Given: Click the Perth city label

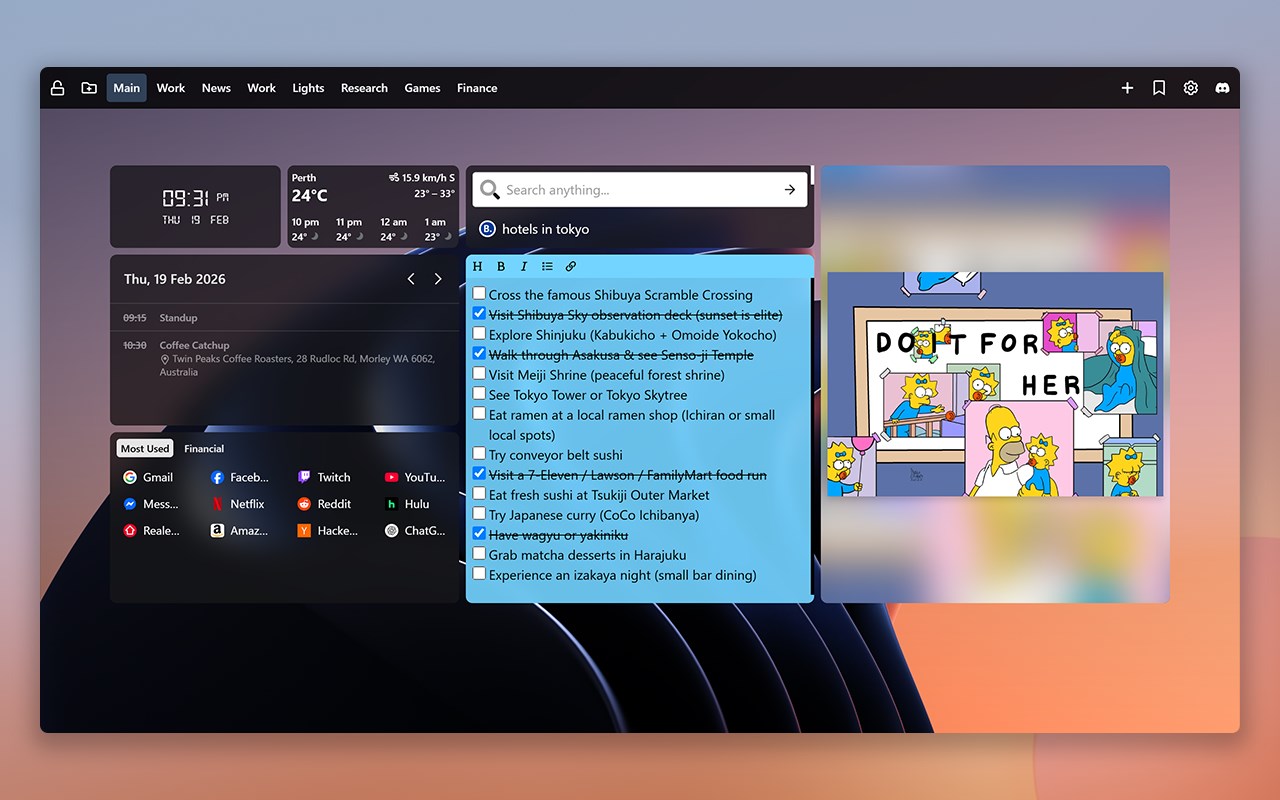Looking at the screenshot, I should coord(304,178).
